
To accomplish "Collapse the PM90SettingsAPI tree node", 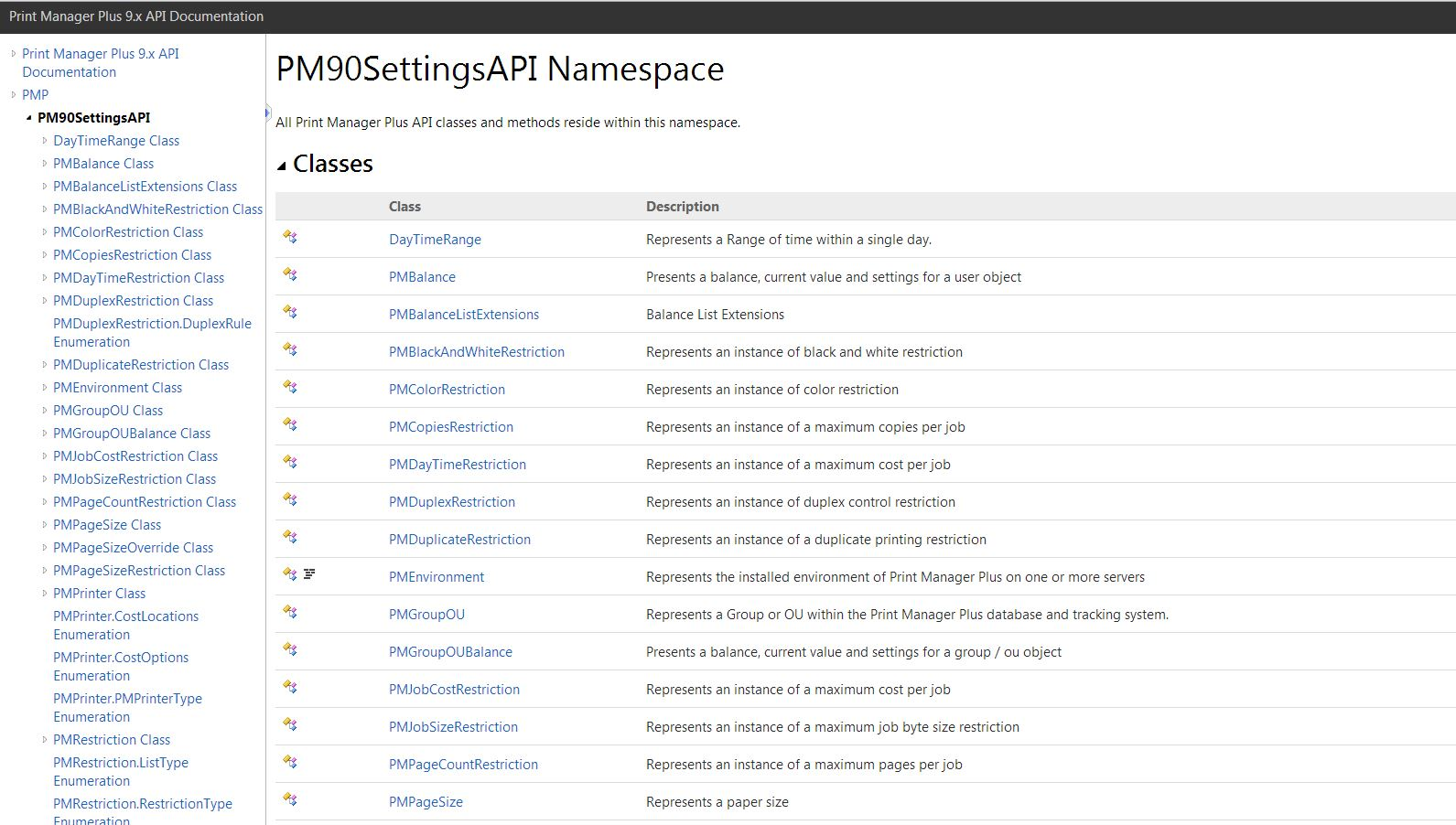I will 28,118.
